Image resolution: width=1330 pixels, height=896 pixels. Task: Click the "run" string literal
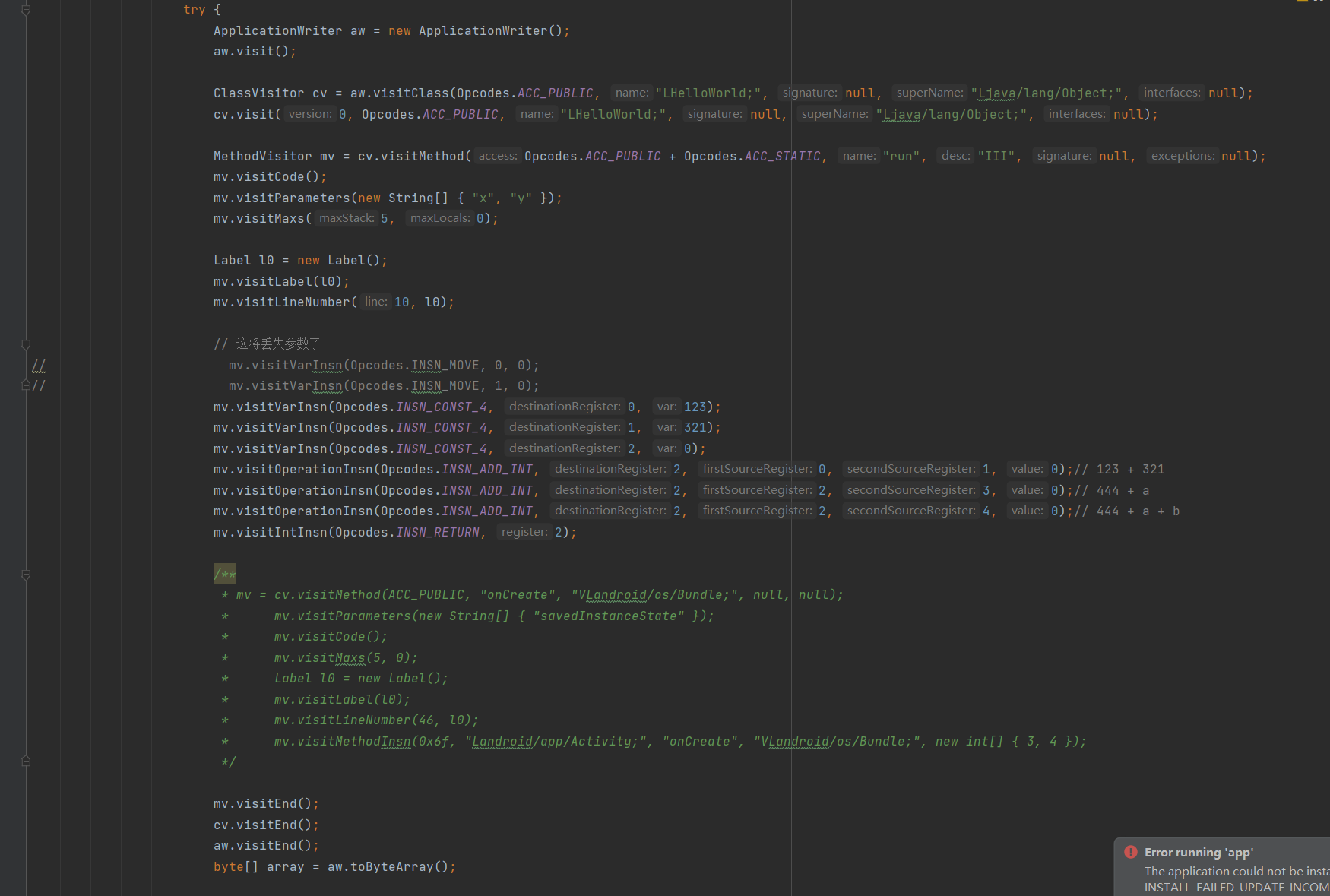pyautogui.click(x=901, y=156)
